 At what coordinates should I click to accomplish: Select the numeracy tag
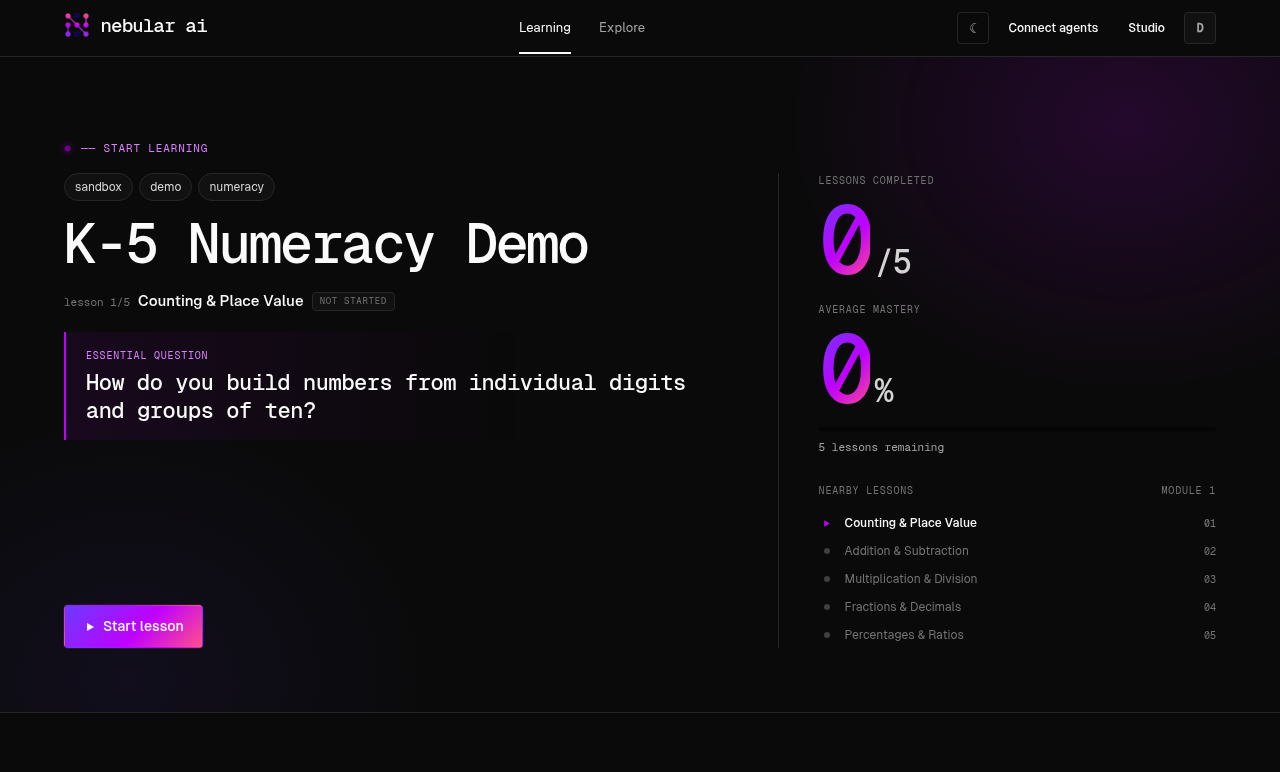coord(236,187)
